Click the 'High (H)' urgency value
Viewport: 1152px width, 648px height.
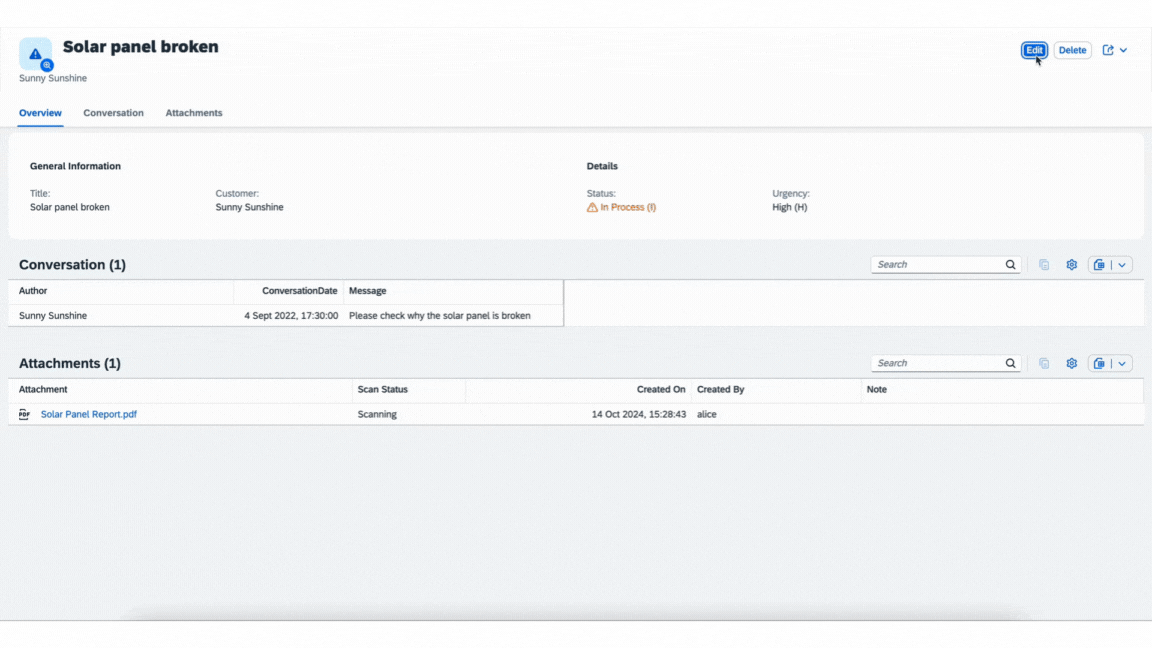pyautogui.click(x=790, y=207)
